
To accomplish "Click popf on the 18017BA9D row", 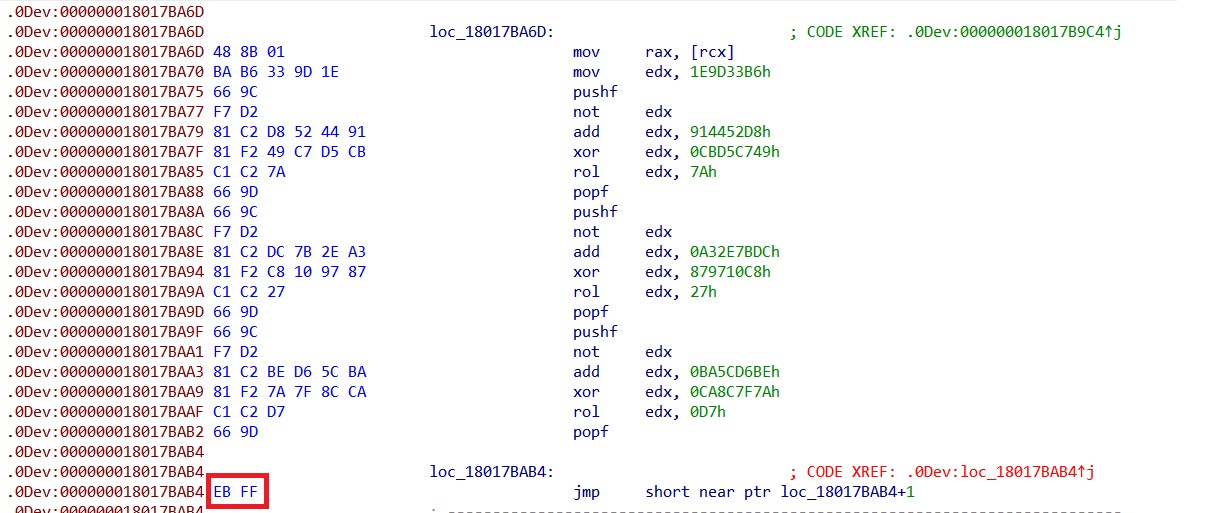I will [x=591, y=312].
